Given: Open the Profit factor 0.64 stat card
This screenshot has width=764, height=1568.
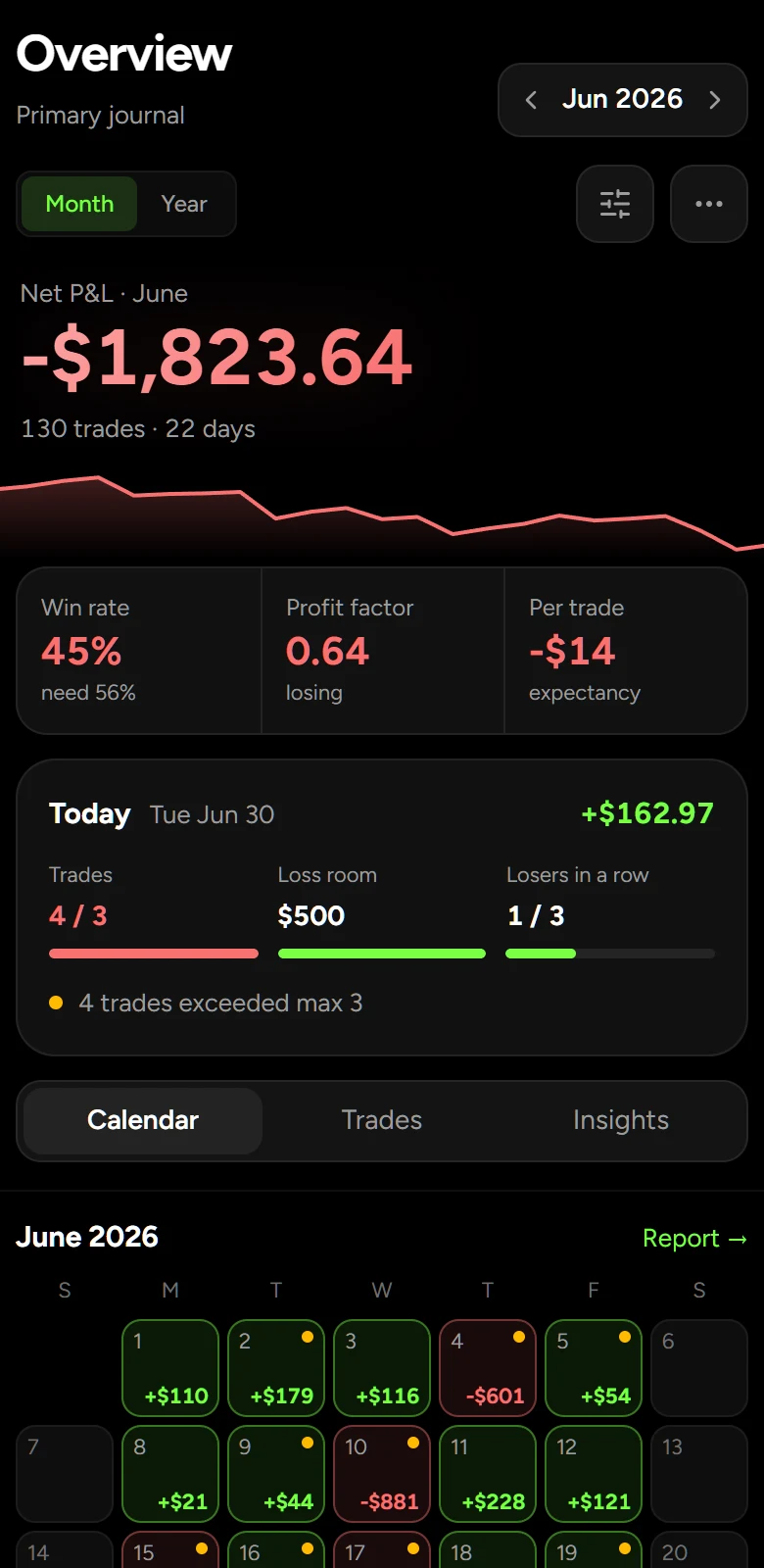Looking at the screenshot, I should coord(383,651).
